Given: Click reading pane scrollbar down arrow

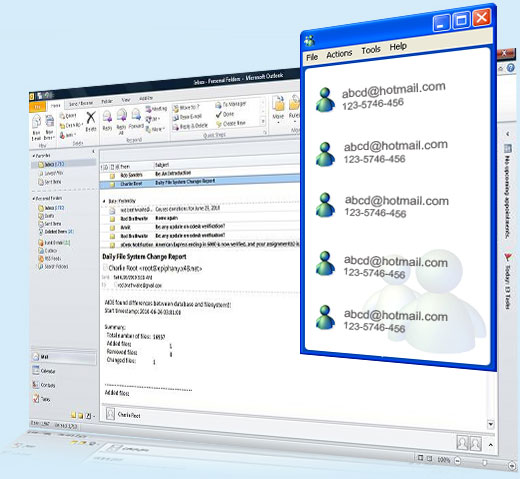Looking at the screenshot, I should [490, 424].
